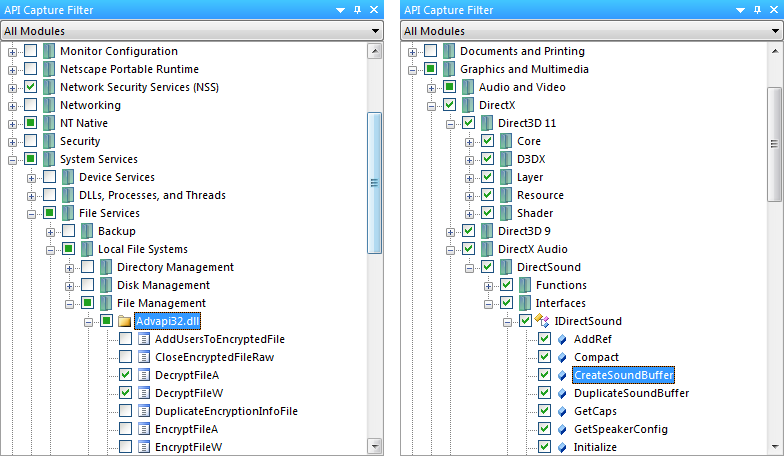
Task: Enable the EncryptFileA checkbox
Action: click(x=126, y=429)
